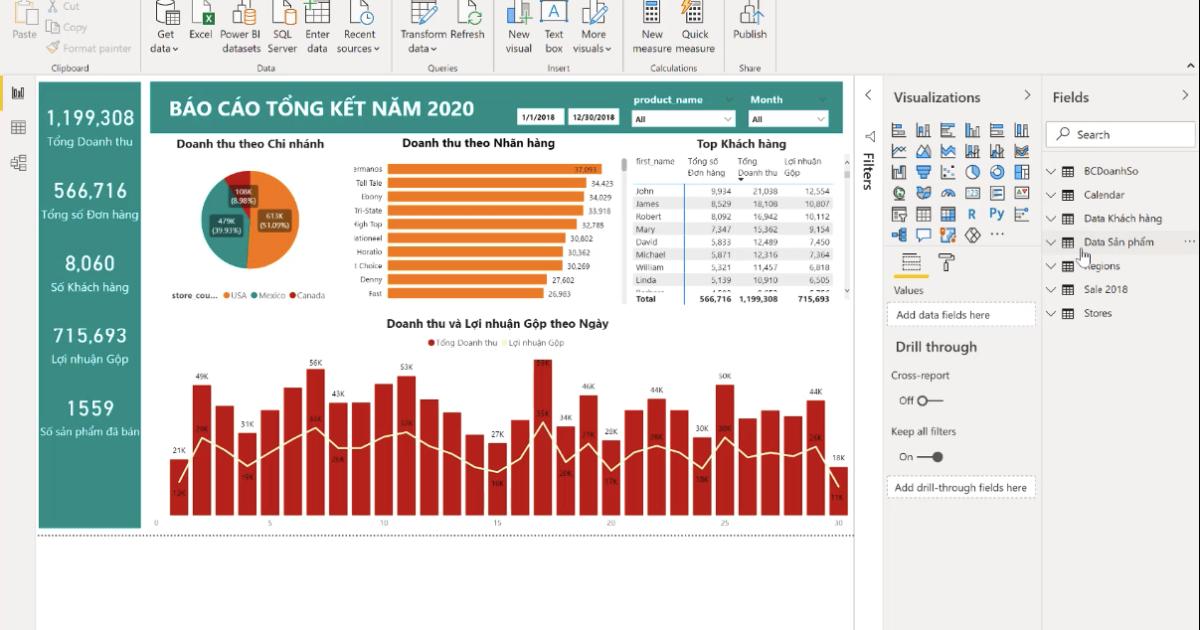Toggle Cross-report drill through off switch
The width and height of the screenshot is (1200, 630).
pyautogui.click(x=930, y=399)
